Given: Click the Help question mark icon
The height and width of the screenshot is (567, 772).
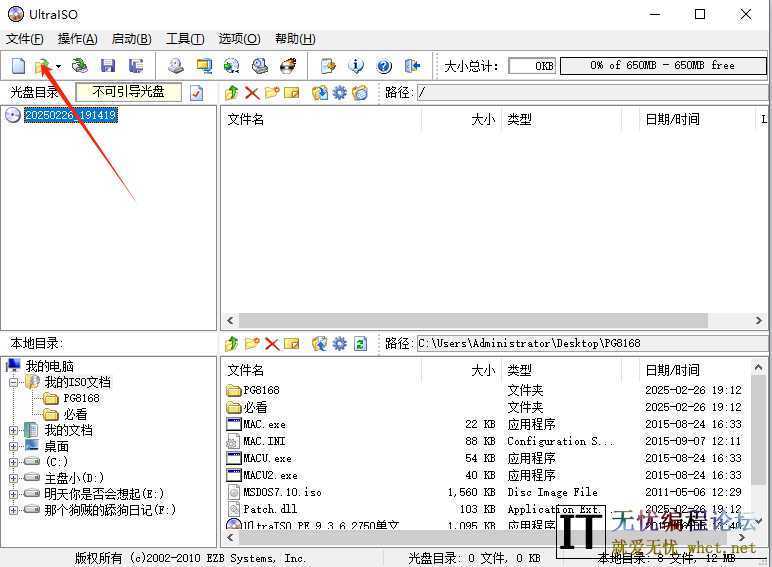Looking at the screenshot, I should pyautogui.click(x=384, y=66).
